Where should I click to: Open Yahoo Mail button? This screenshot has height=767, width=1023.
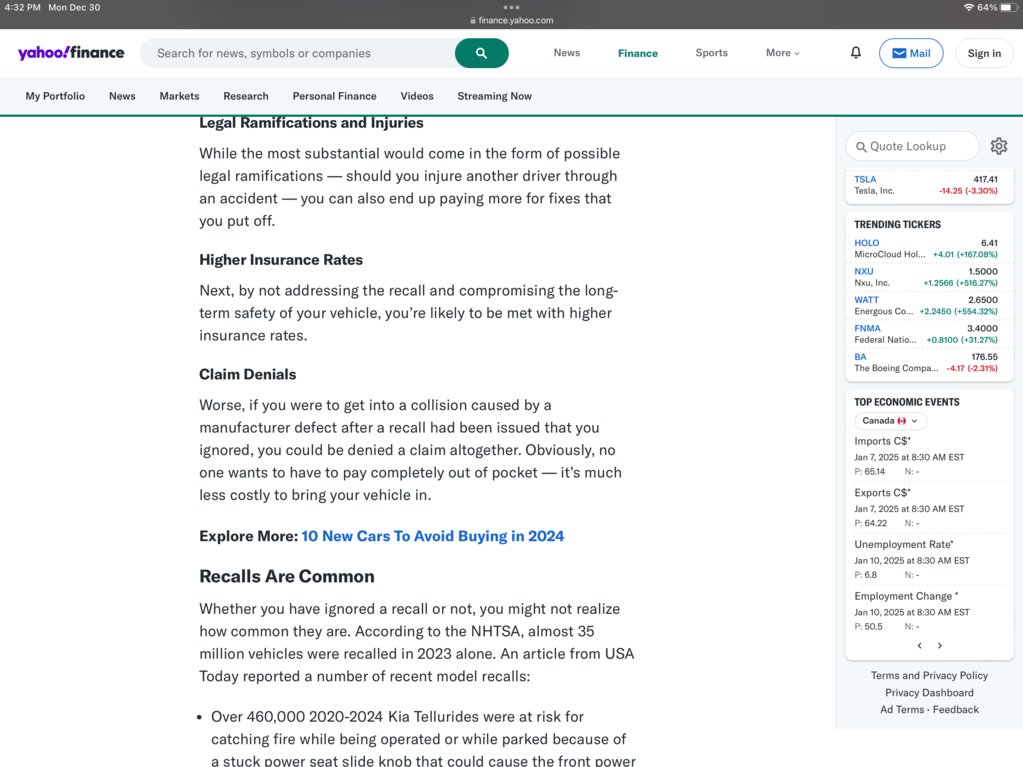coord(911,53)
